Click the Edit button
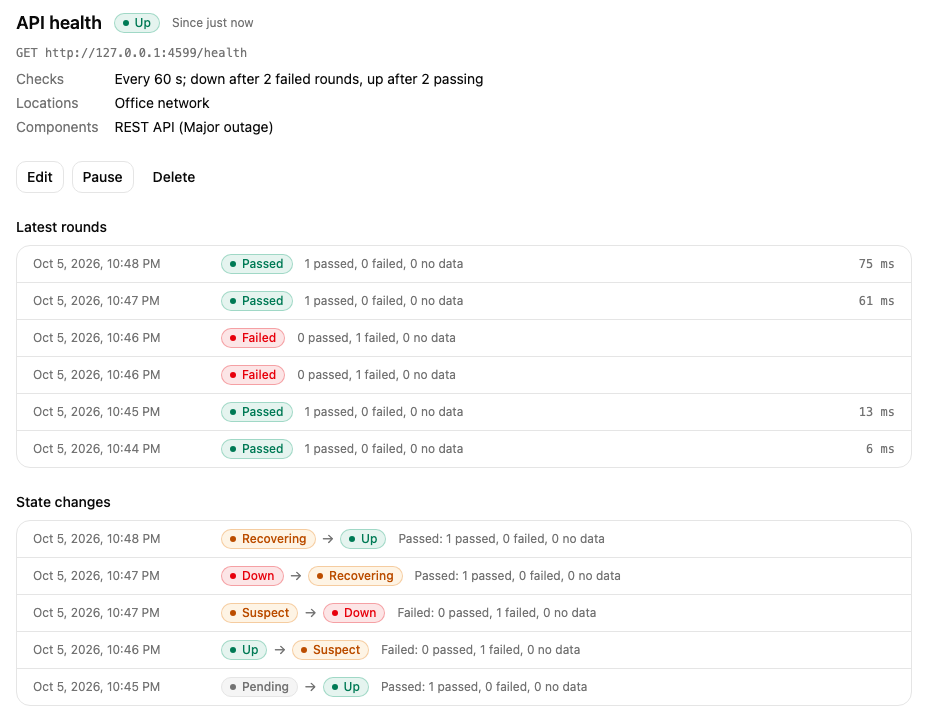The image size is (928, 722). click(40, 177)
